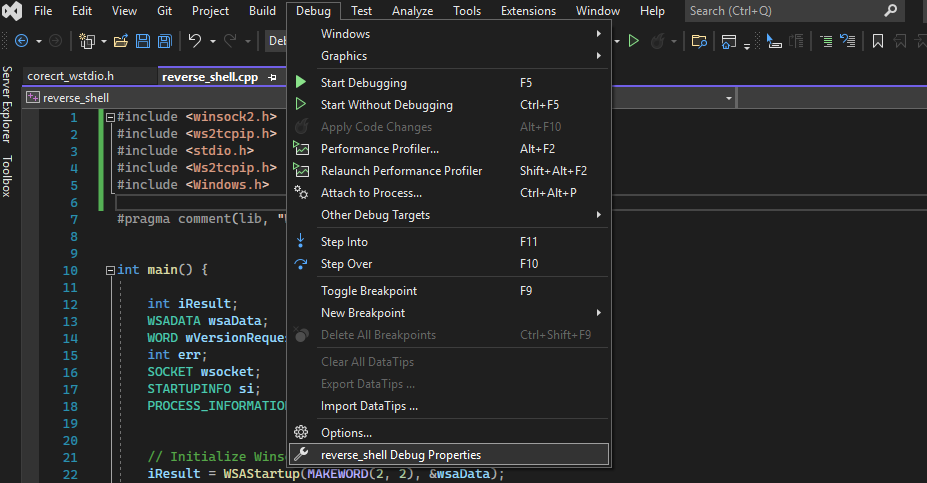Open the Help menu
Image resolution: width=927 pixels, height=483 pixels.
pyautogui.click(x=652, y=11)
